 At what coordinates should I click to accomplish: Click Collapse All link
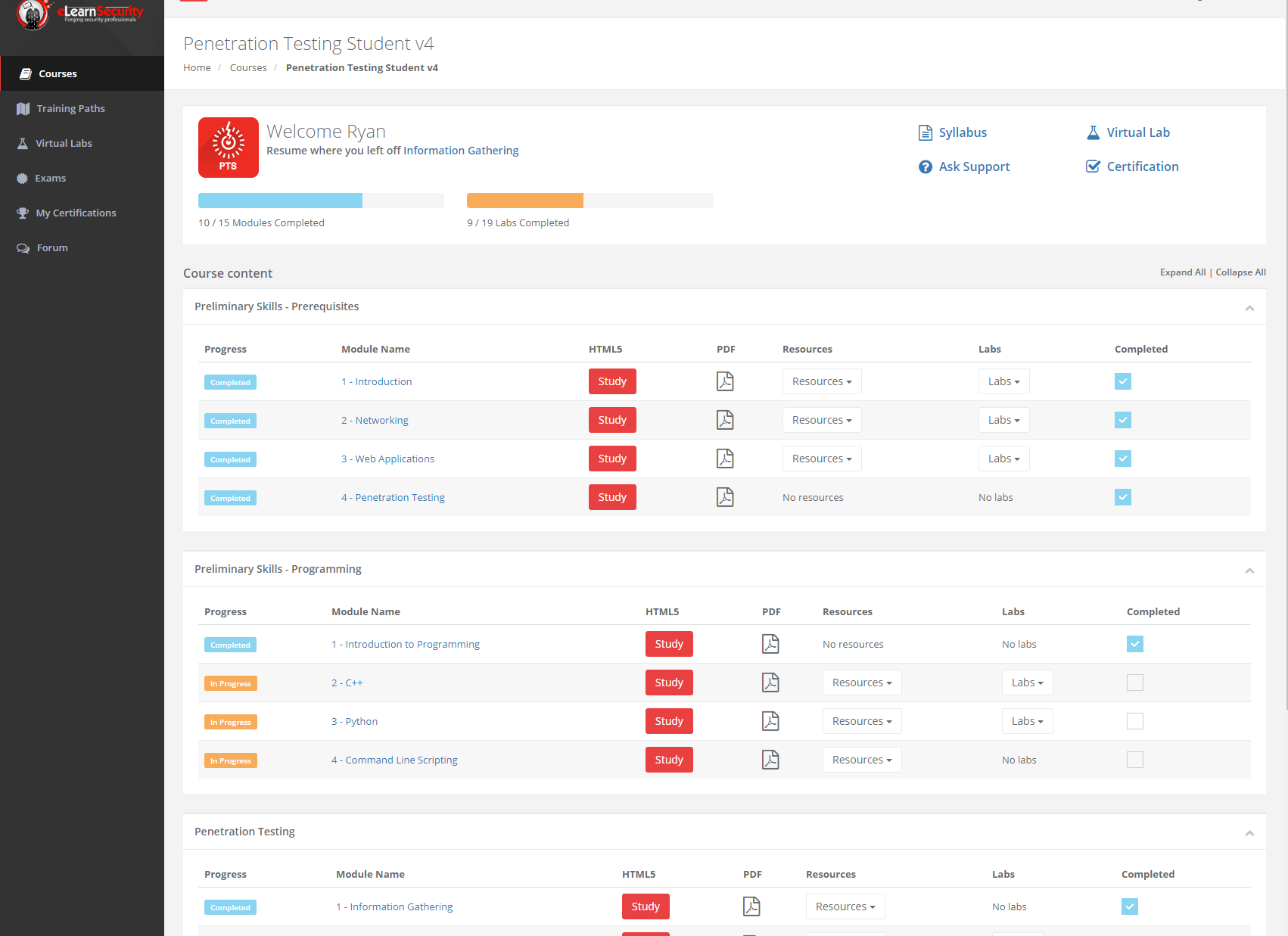pyautogui.click(x=1240, y=272)
